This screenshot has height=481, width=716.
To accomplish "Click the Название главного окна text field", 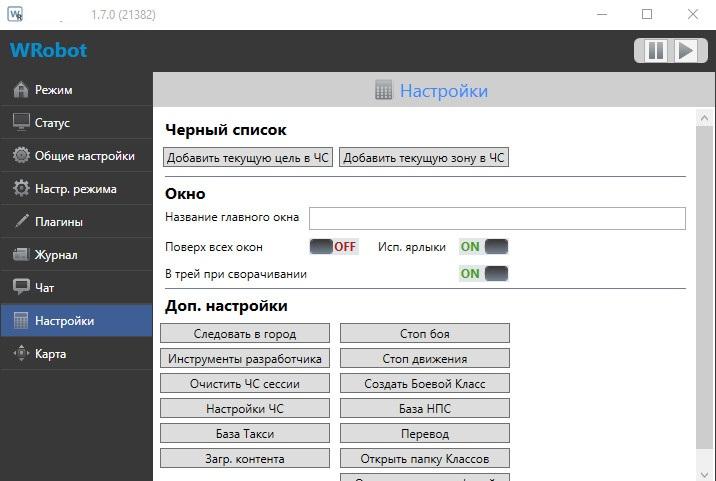I will point(497,219).
